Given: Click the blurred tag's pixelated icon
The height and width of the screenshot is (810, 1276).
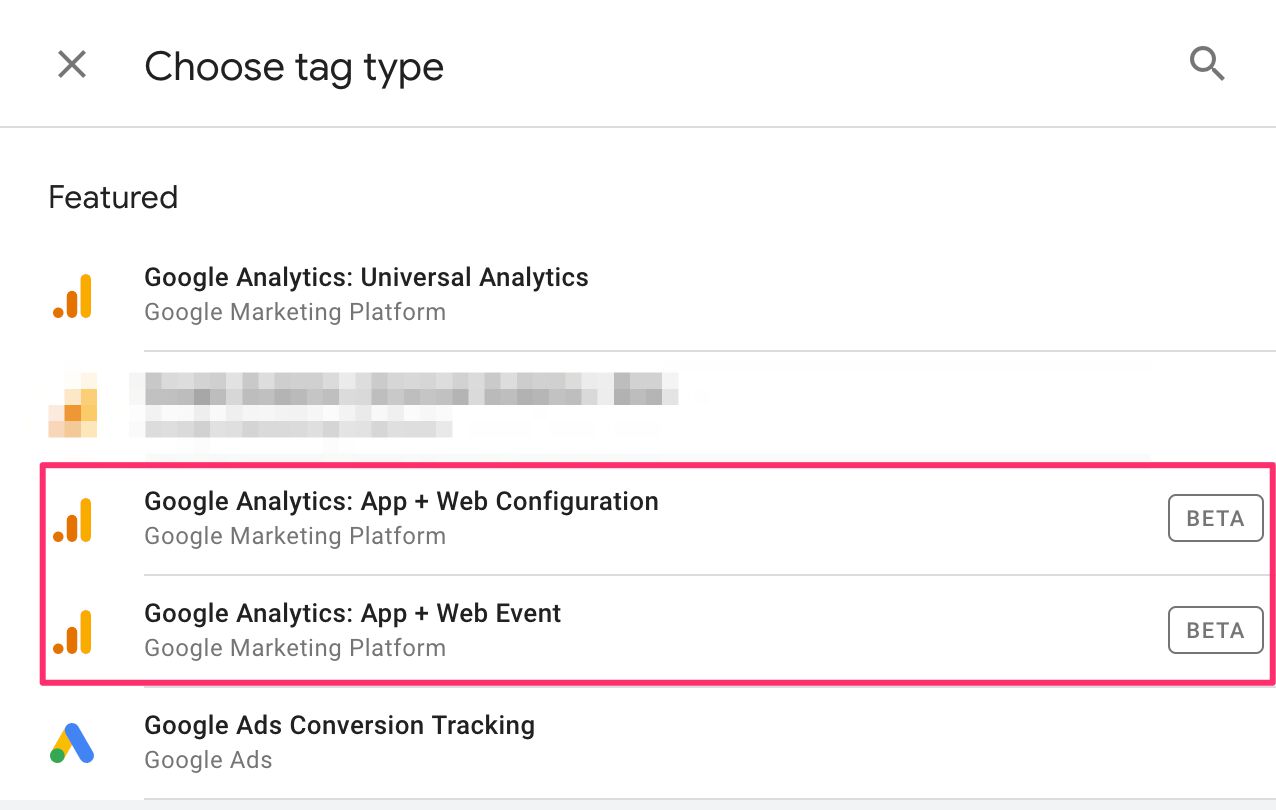Looking at the screenshot, I should coord(73,406).
